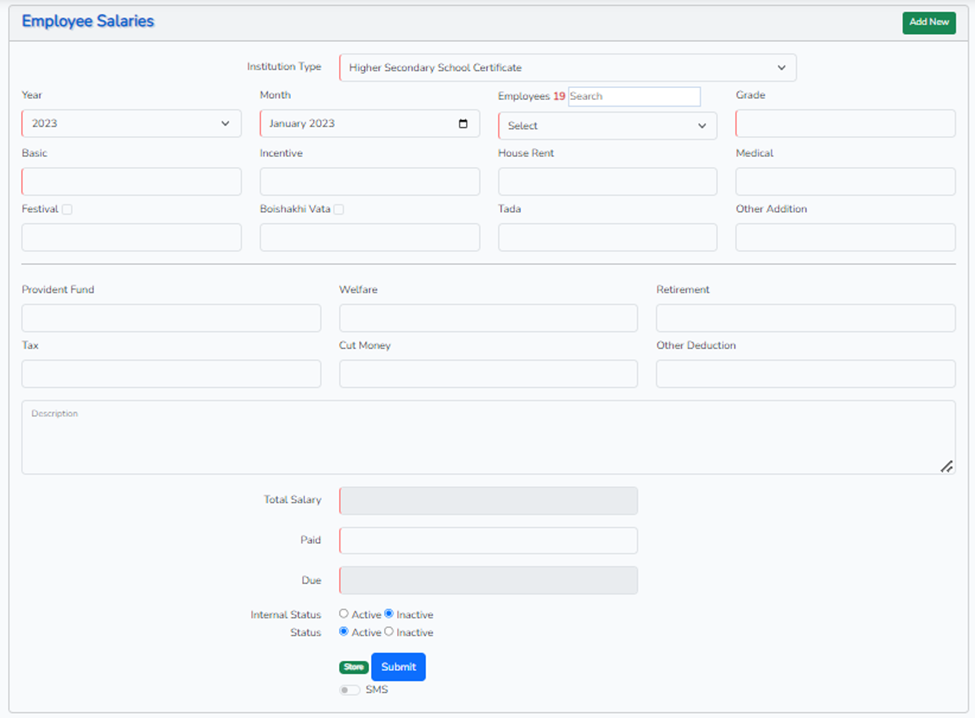975x718 pixels.
Task: Select Status Inactive radio button
Action: coord(389,632)
